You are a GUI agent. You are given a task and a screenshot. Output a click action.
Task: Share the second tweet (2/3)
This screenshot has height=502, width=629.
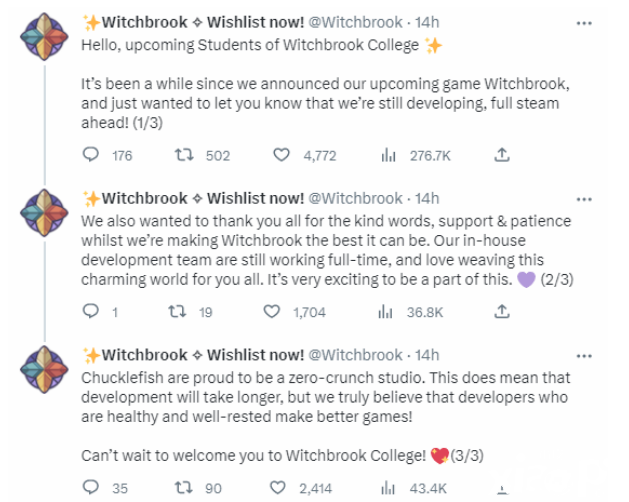click(x=501, y=311)
